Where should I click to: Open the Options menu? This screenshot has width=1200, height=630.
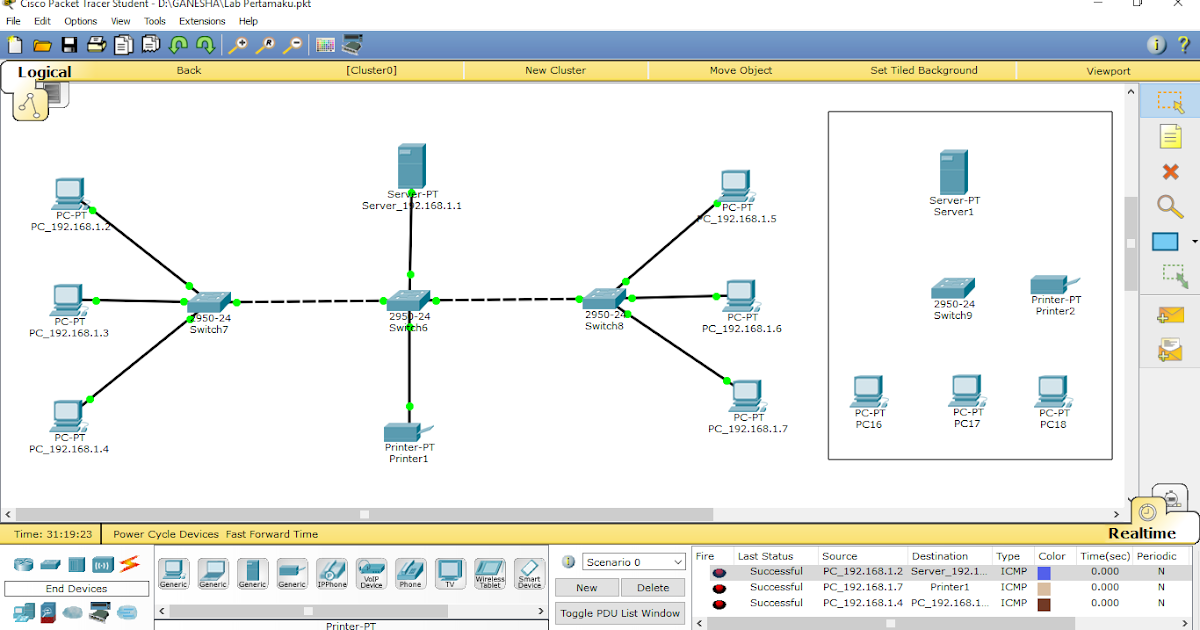(x=81, y=21)
